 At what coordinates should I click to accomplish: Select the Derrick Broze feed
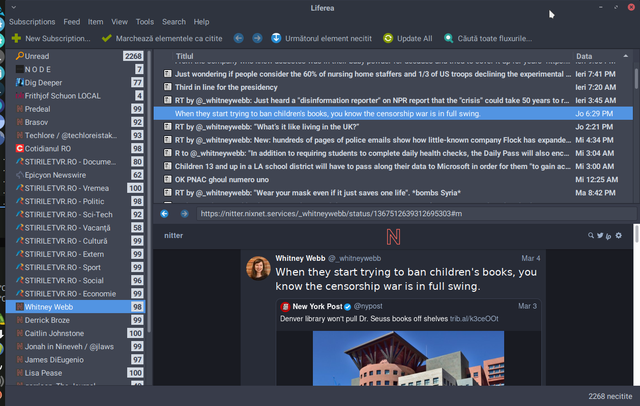pos(76,320)
